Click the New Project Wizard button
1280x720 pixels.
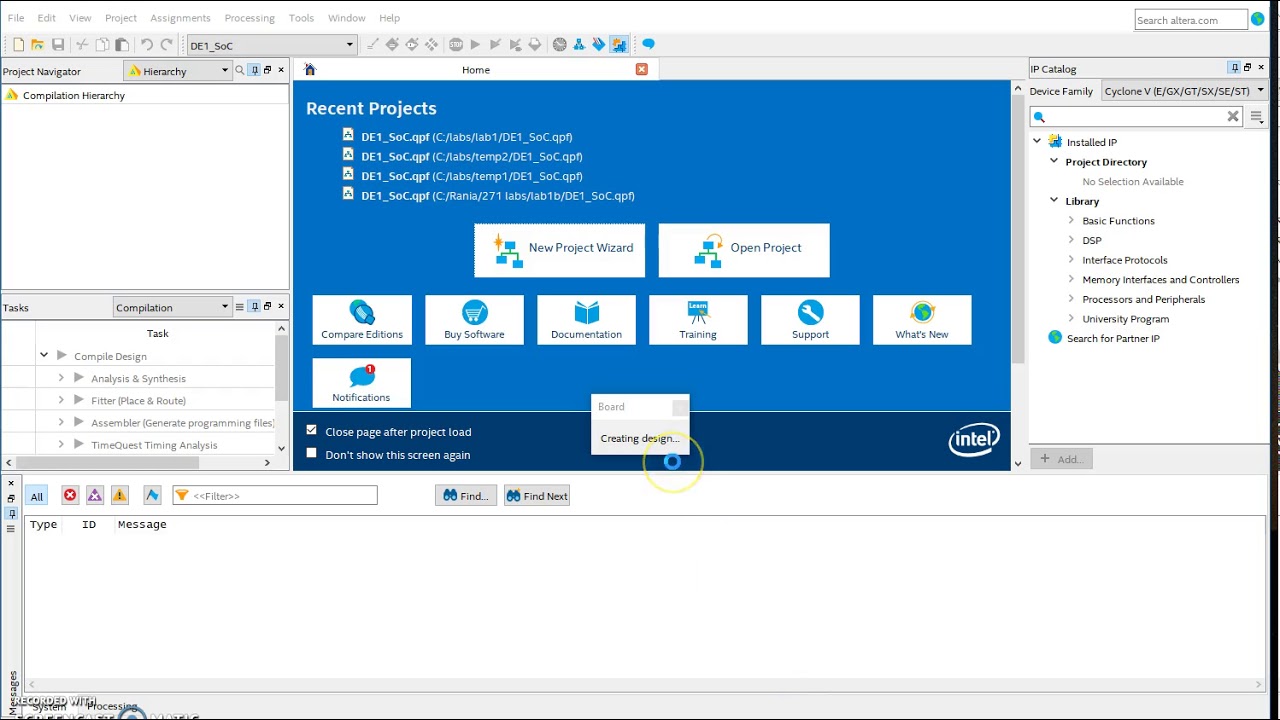coord(560,248)
